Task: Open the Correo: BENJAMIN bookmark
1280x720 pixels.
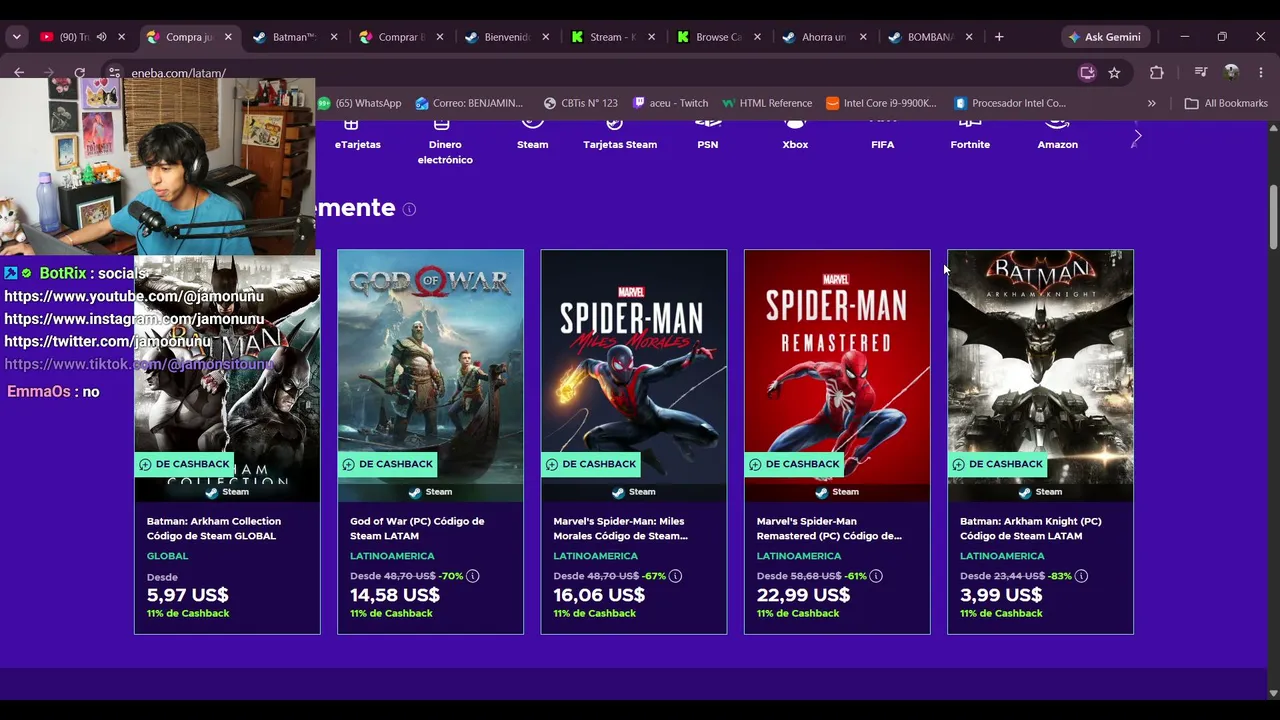Action: pos(470,103)
